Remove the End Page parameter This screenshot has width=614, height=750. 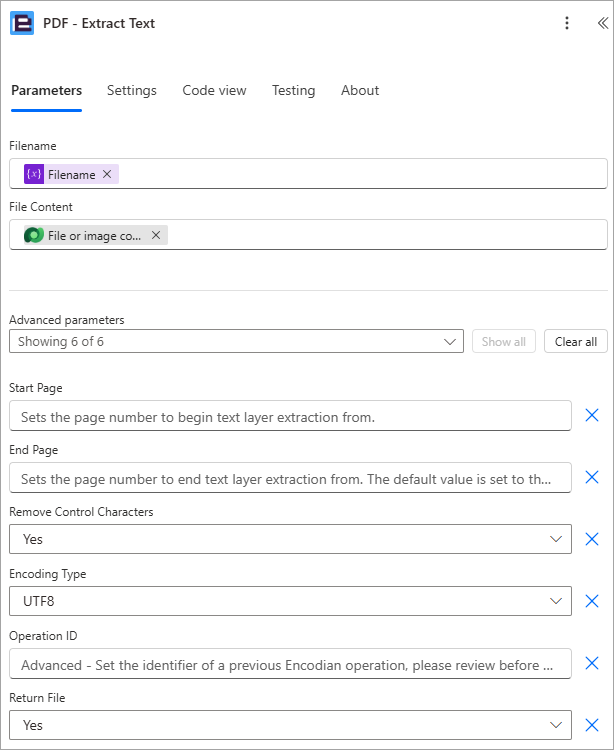point(592,477)
